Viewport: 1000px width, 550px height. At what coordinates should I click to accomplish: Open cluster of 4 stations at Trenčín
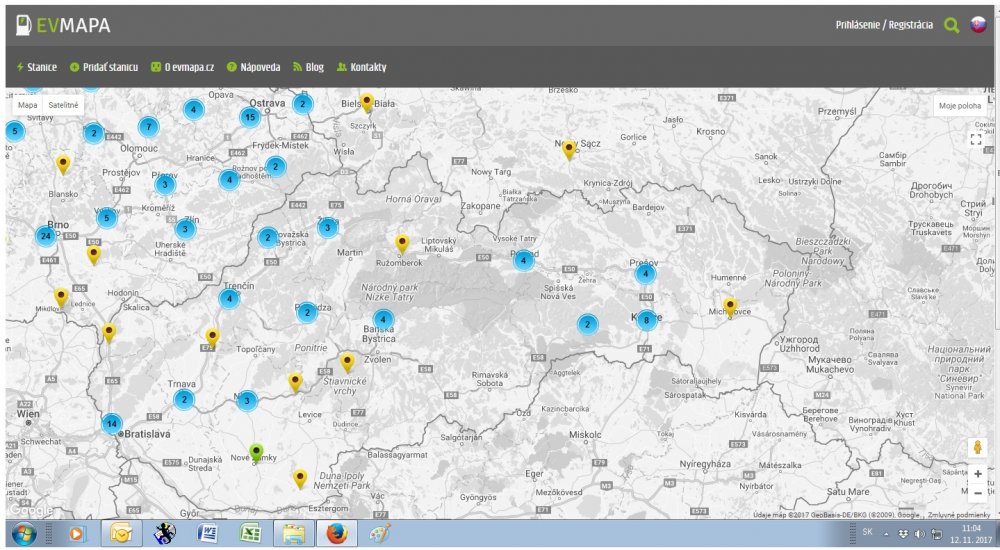[229, 298]
